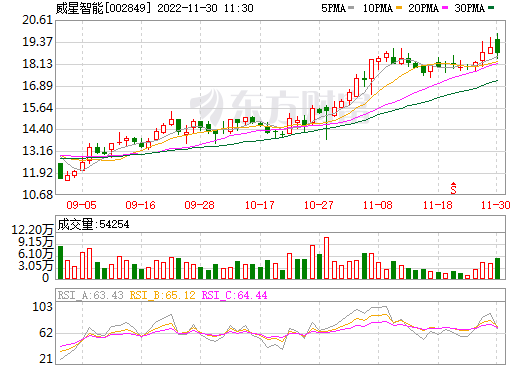Click the 成交量:54254 volume label
This screenshot has height=365, width=520.
(93, 224)
